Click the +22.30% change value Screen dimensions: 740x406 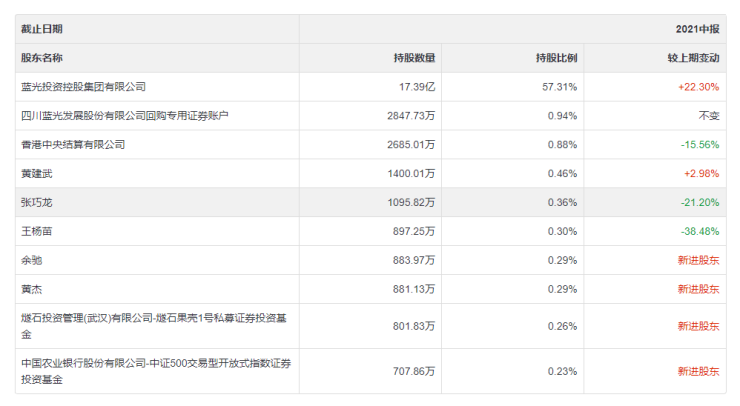click(x=698, y=87)
